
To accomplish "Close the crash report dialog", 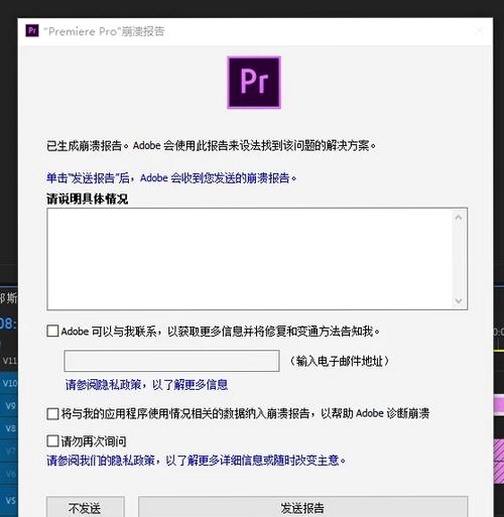I will (480, 31).
